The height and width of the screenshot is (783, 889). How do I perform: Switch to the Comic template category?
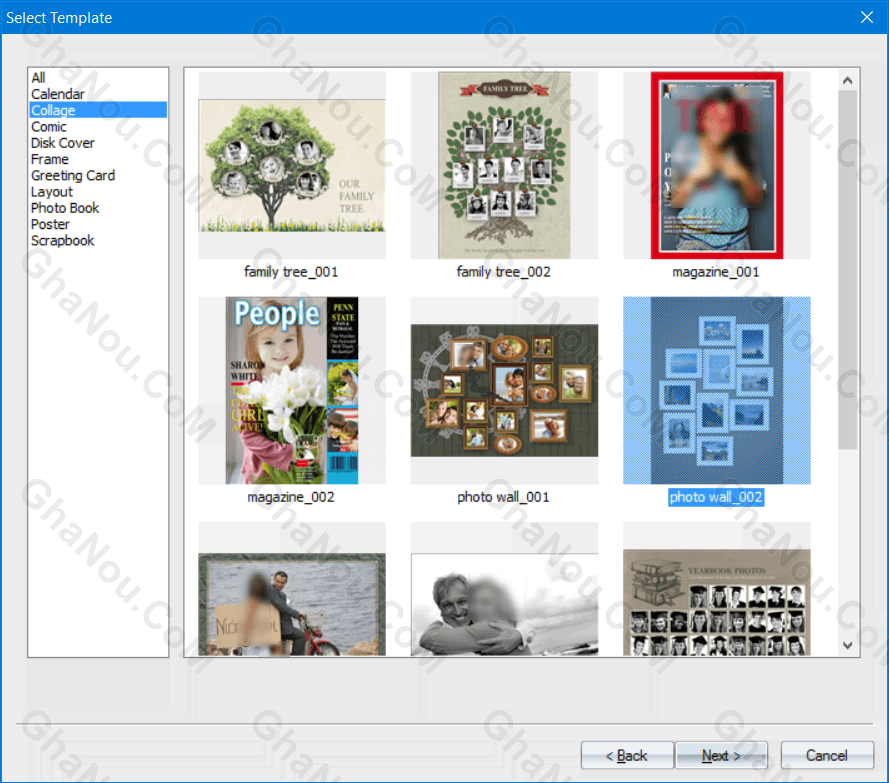48,126
